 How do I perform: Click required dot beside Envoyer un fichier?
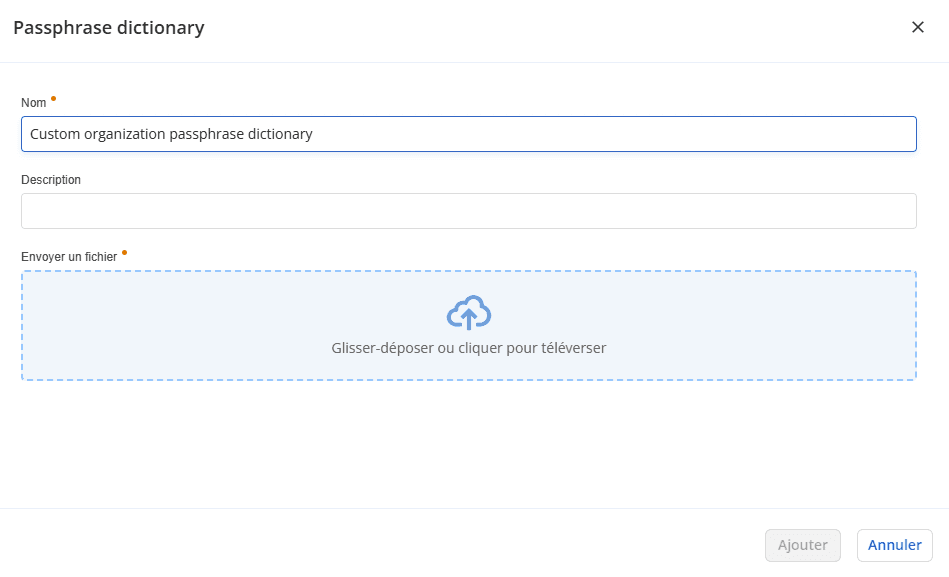pos(124,253)
